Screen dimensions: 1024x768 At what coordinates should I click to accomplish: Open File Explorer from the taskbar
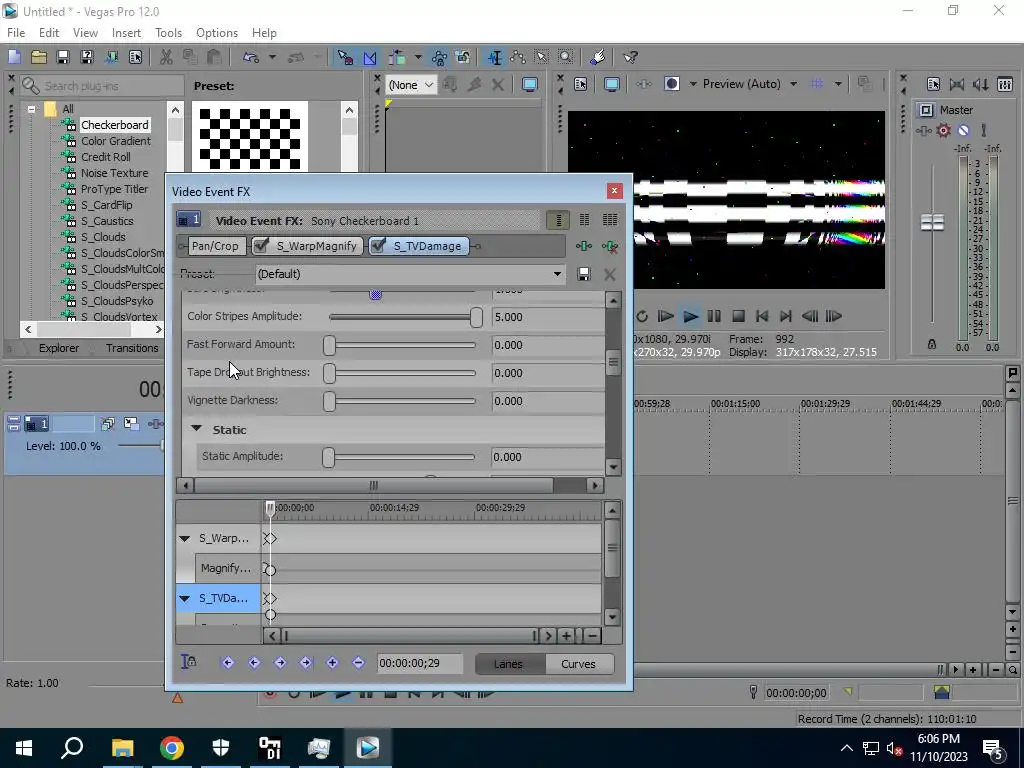[x=123, y=748]
